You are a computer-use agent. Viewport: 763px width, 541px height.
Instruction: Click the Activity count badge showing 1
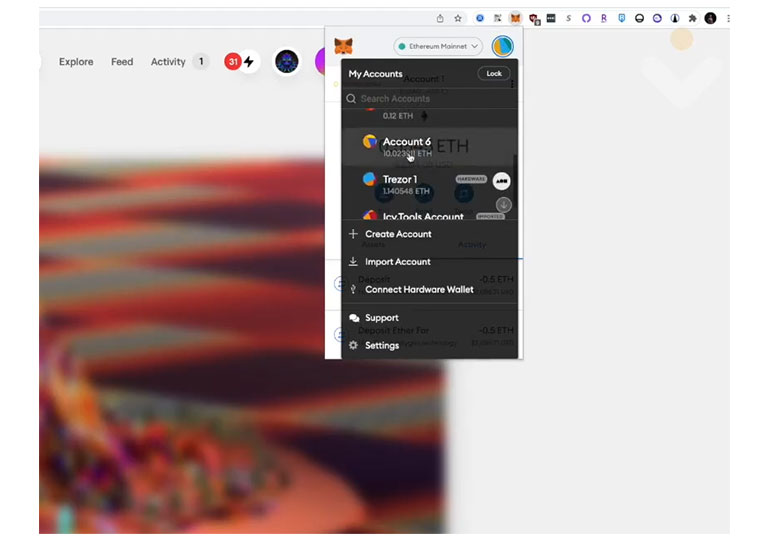(x=201, y=61)
